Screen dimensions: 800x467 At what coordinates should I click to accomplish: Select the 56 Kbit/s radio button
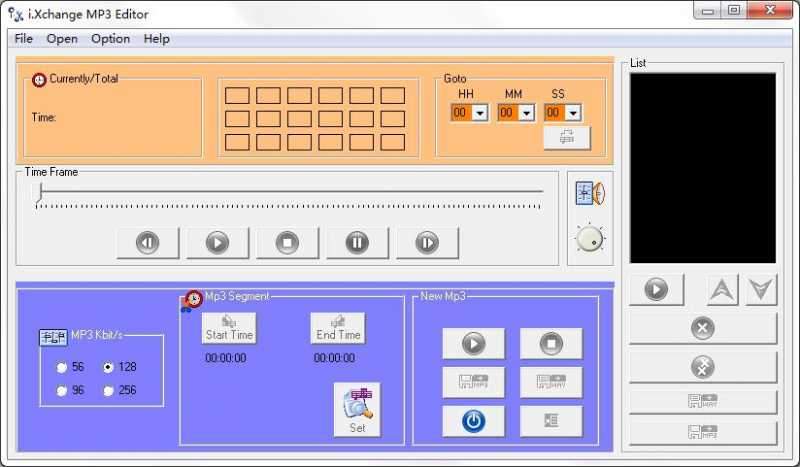(x=62, y=367)
